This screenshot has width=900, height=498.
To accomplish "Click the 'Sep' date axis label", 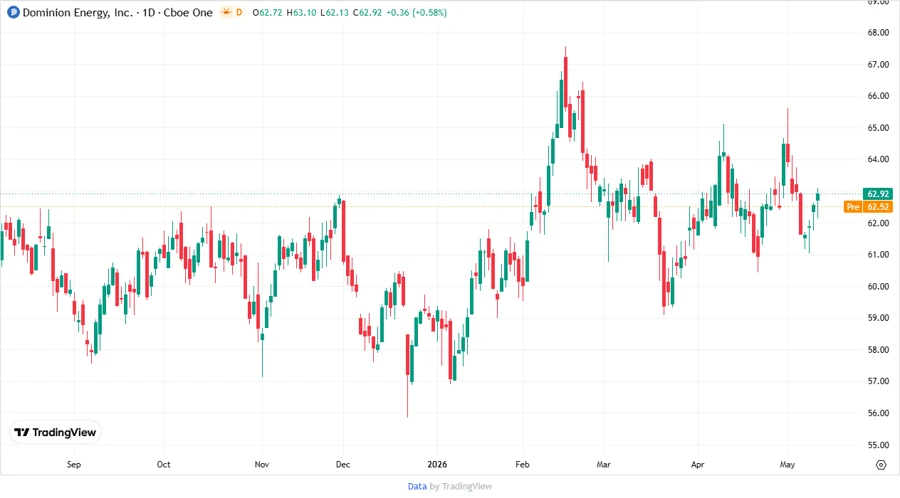I will (74, 464).
